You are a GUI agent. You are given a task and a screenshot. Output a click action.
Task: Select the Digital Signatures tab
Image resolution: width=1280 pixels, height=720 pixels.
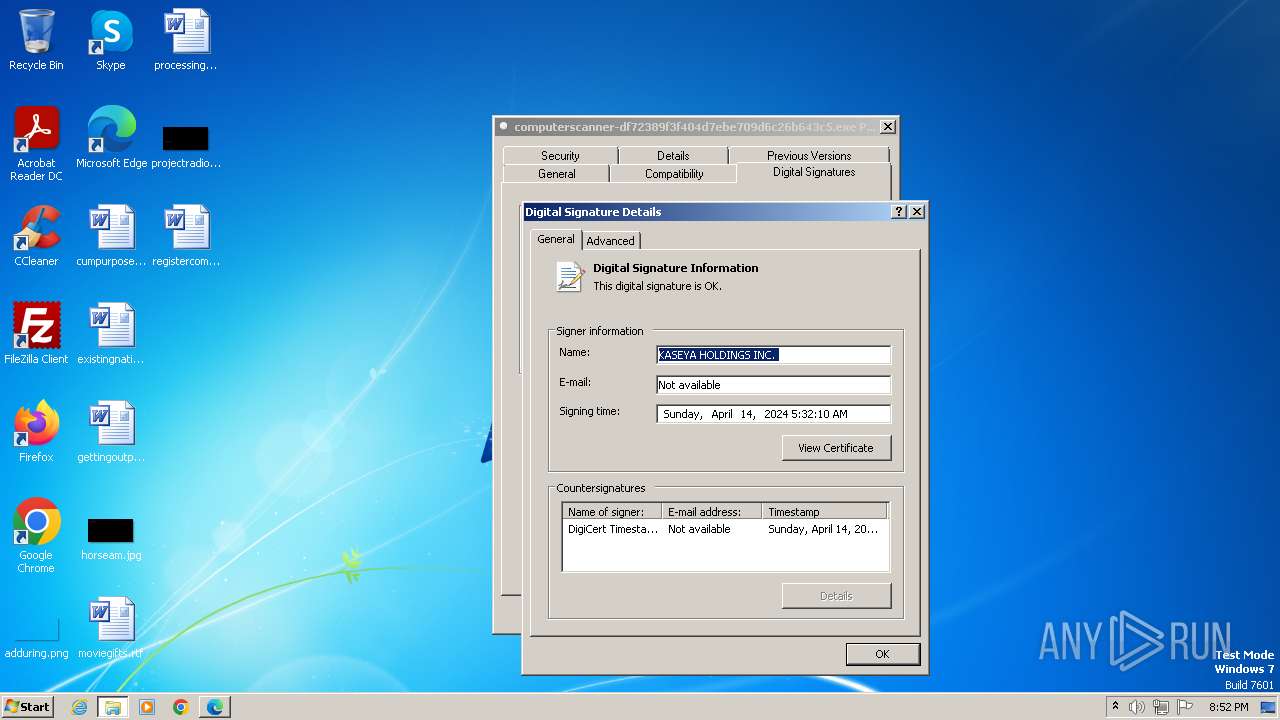click(x=814, y=172)
